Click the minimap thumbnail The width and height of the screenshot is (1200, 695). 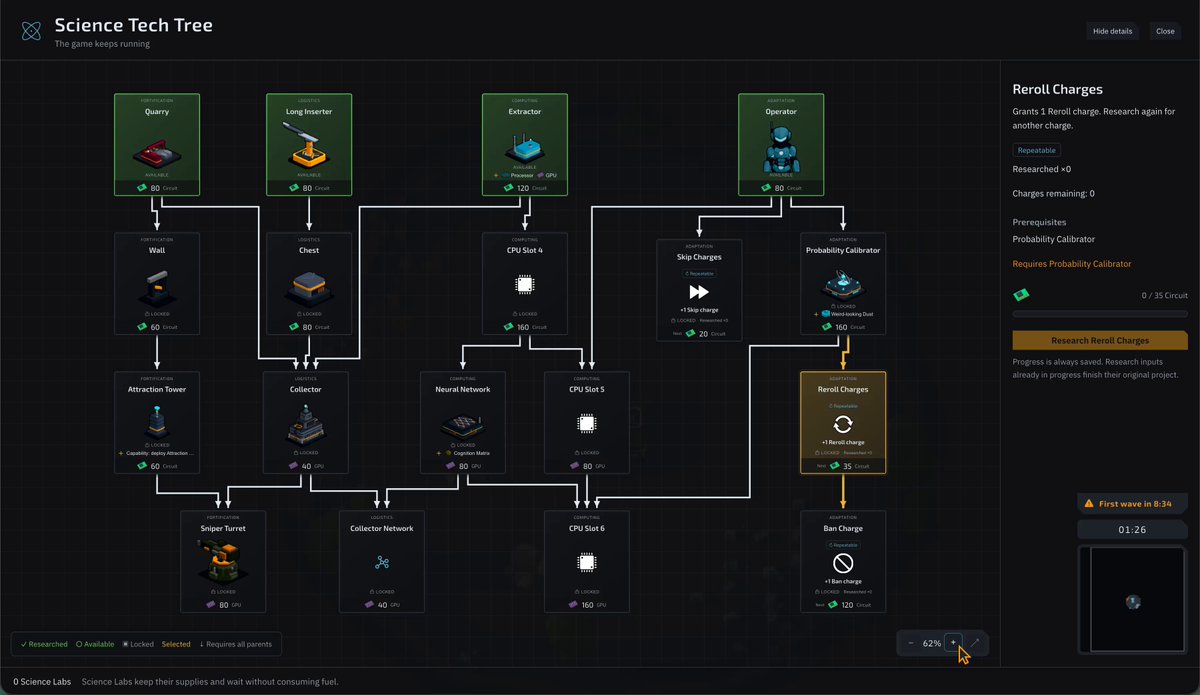1133,600
